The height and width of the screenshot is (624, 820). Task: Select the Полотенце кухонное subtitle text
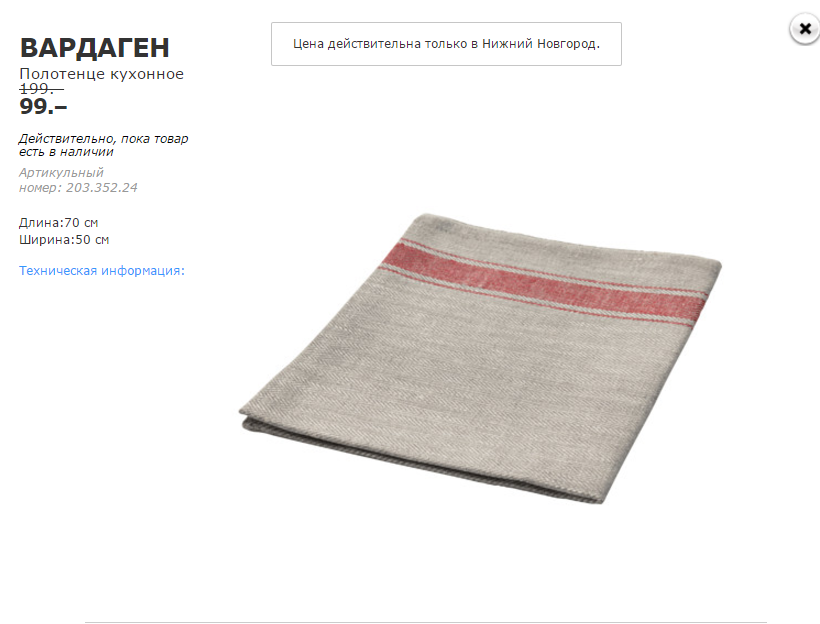click(x=101, y=74)
